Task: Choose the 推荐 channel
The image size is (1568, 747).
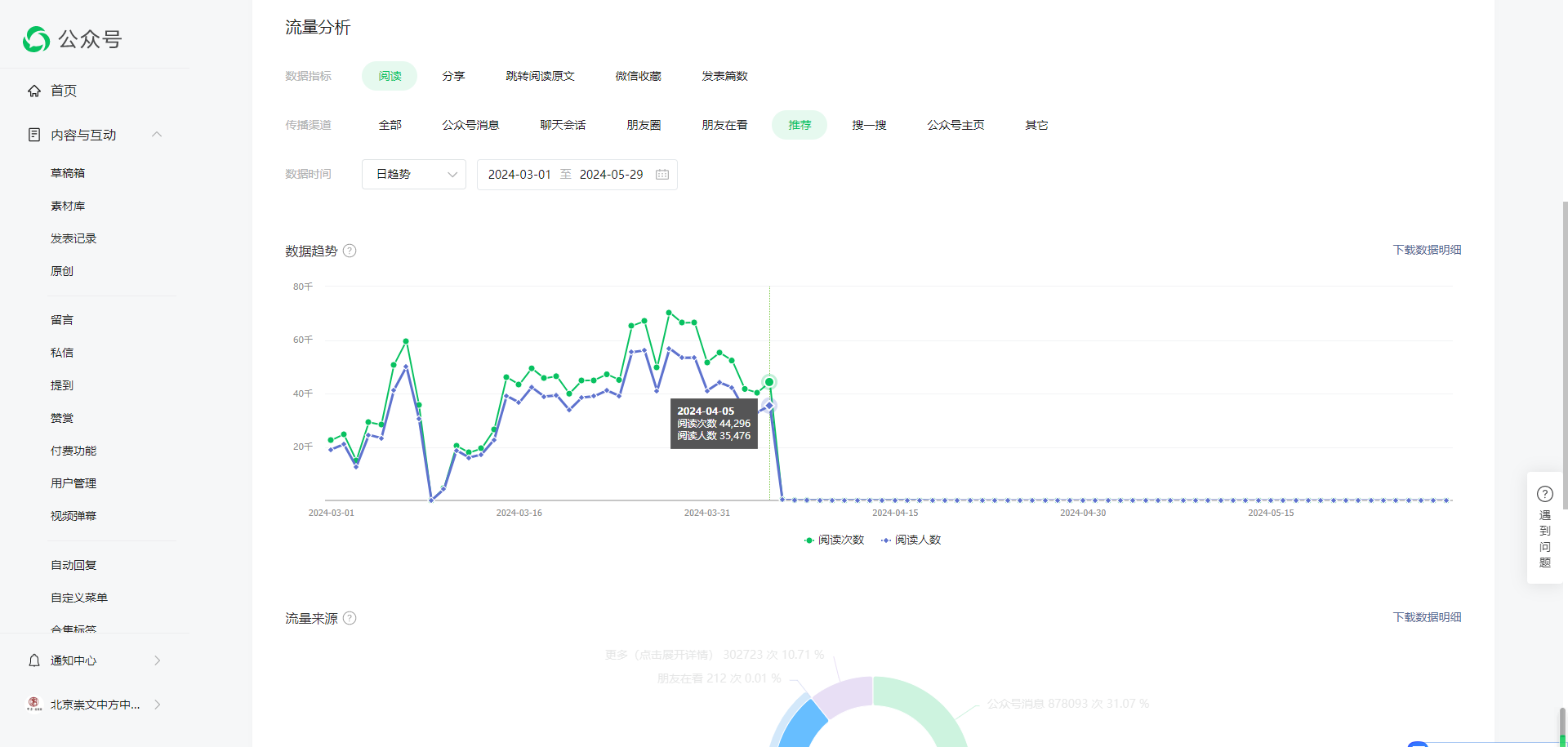Action: 800,125
